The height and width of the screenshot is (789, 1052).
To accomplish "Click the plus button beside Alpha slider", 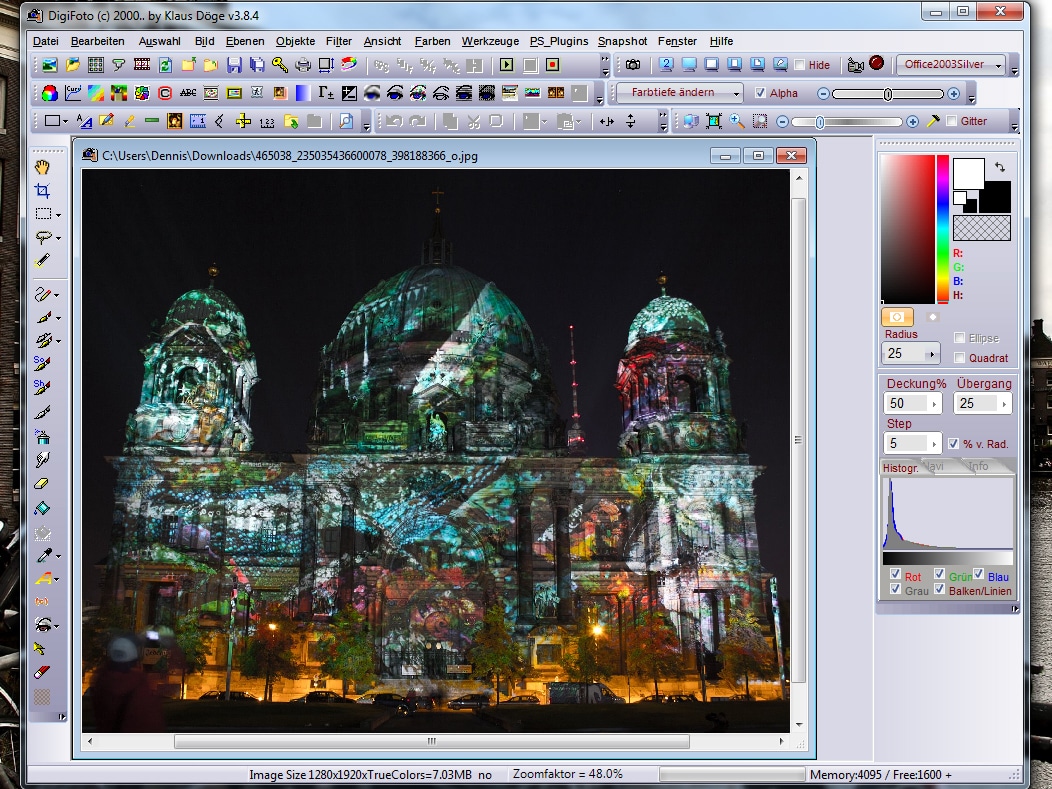I will [953, 93].
